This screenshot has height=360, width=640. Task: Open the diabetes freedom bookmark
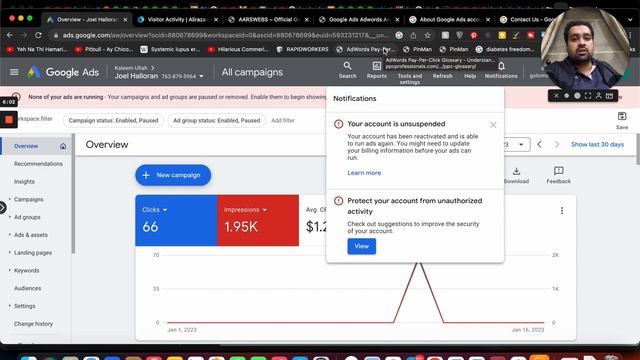tap(505, 49)
